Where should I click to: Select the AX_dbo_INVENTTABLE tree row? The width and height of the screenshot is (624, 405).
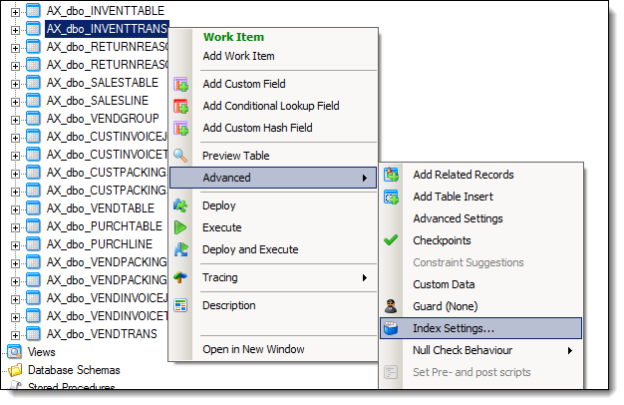point(105,11)
